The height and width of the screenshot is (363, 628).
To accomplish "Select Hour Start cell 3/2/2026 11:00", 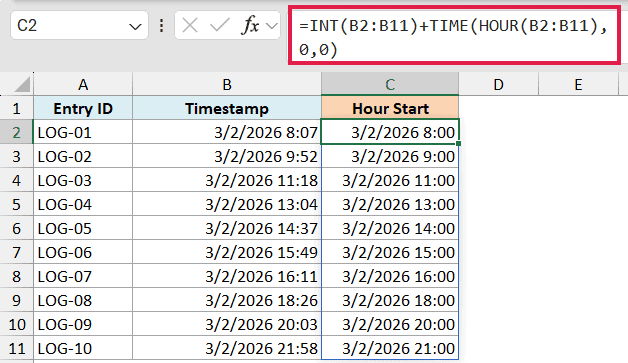I will pyautogui.click(x=390, y=180).
